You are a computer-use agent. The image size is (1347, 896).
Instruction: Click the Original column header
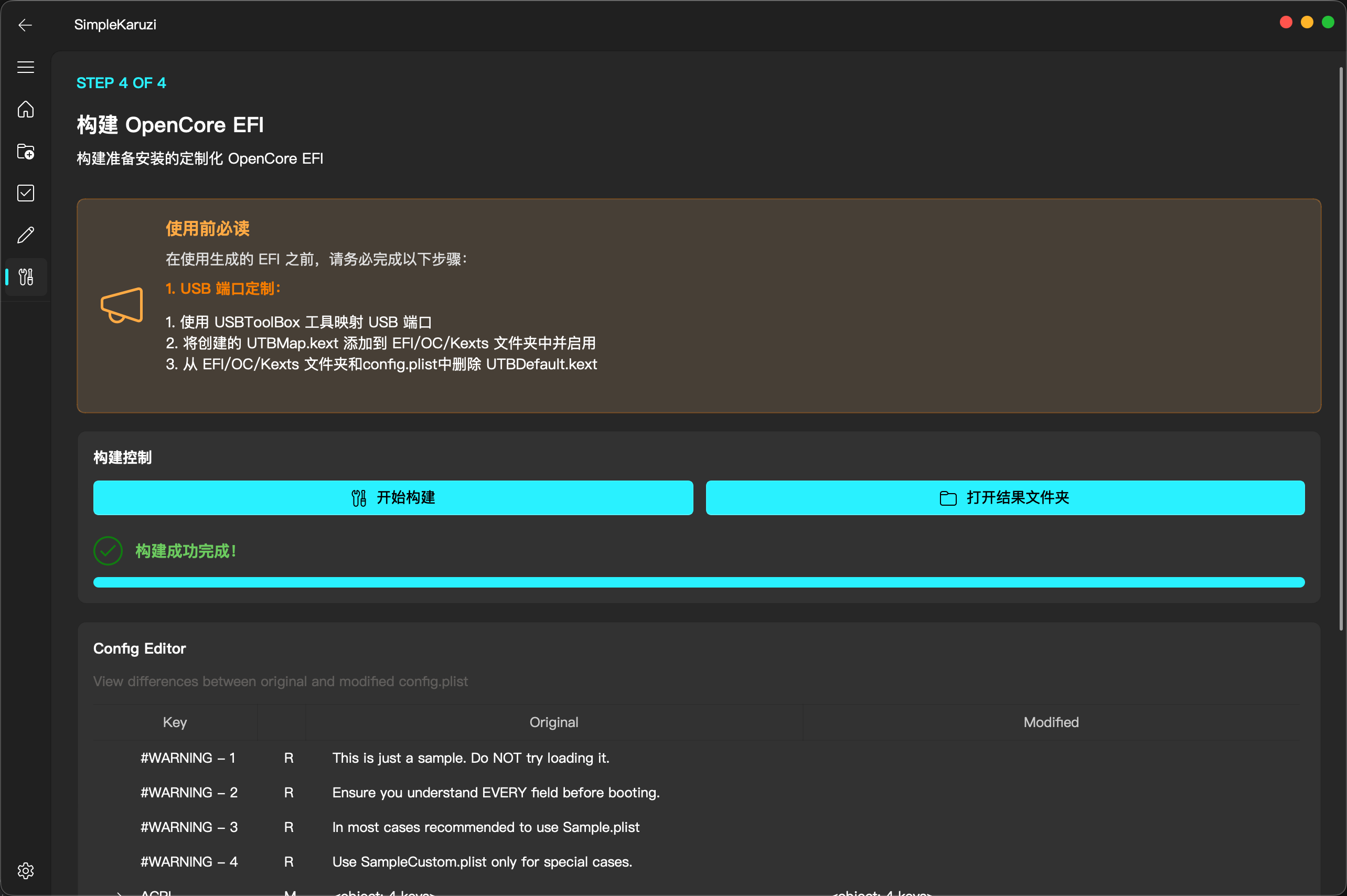pyautogui.click(x=553, y=722)
